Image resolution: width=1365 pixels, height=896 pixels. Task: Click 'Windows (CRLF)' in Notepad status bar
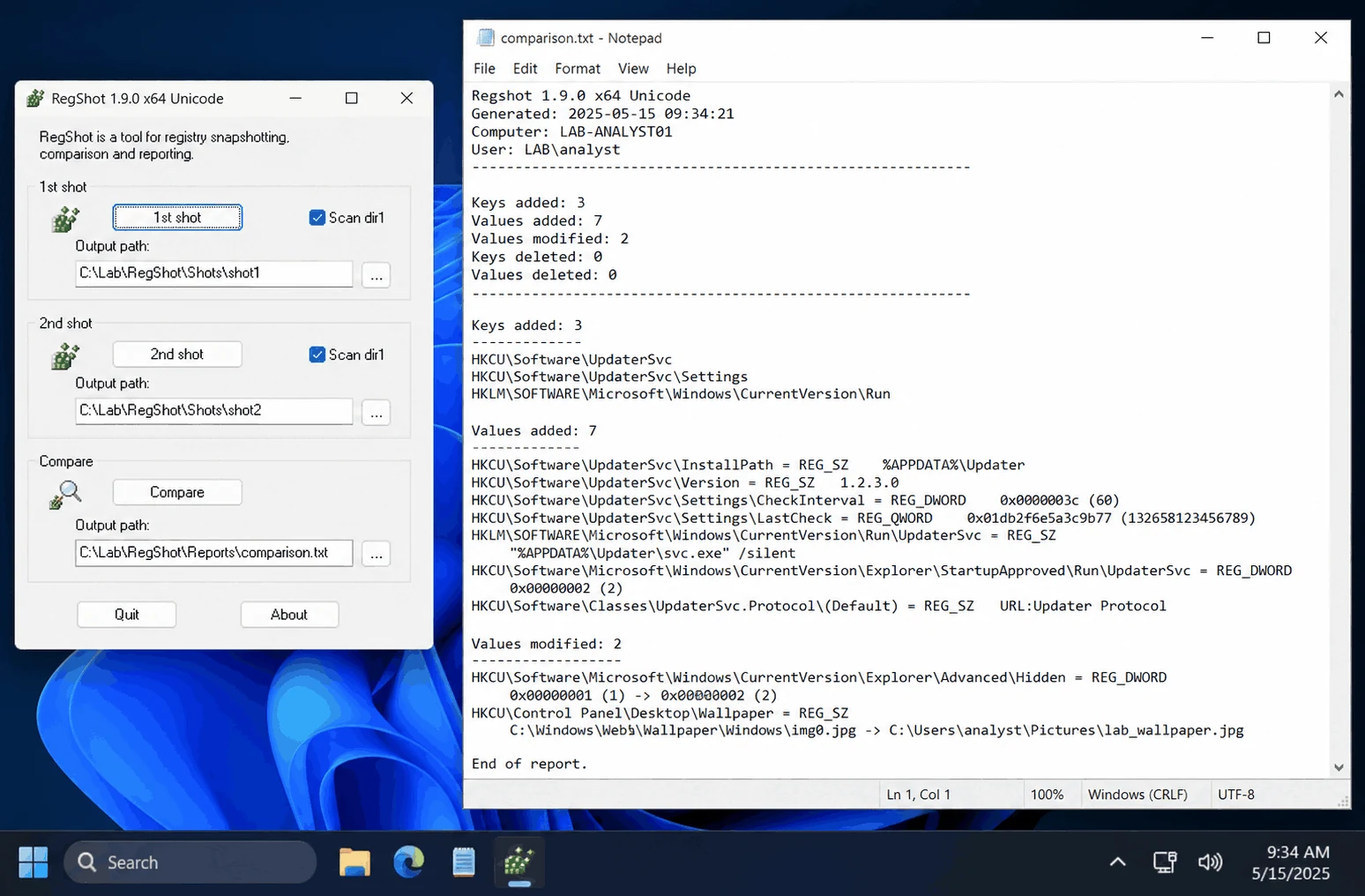point(1137,795)
